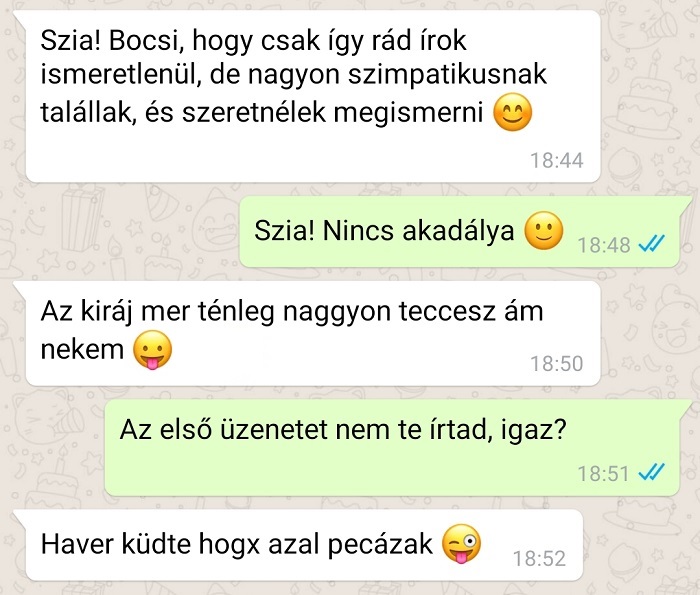
Task: Click the tongue-out emoji after 'nekem'
Action: 153,350
